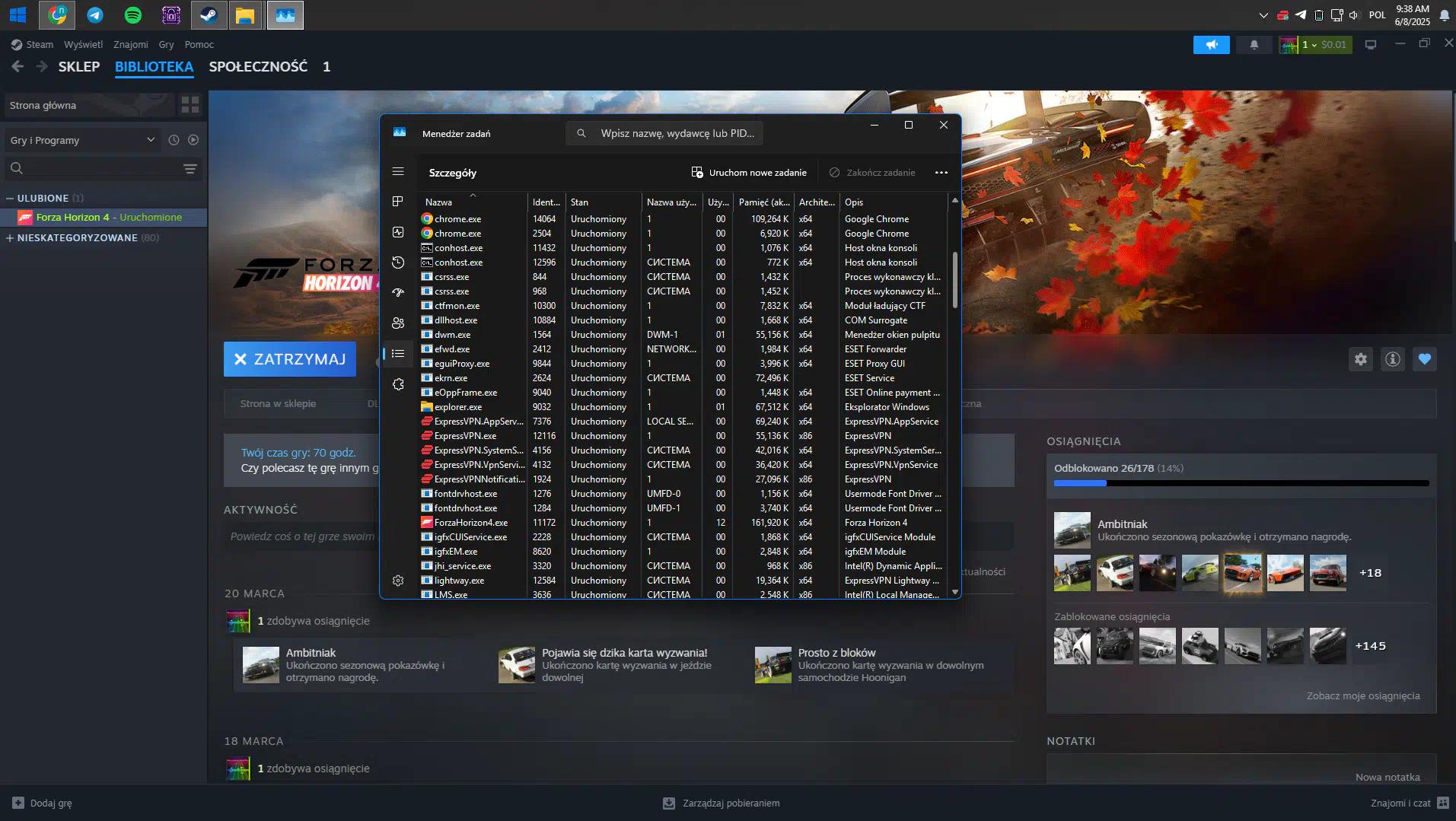Click the Task Manager vertical scrollbar thumb
The height and width of the screenshot is (821, 1456).
point(954,280)
